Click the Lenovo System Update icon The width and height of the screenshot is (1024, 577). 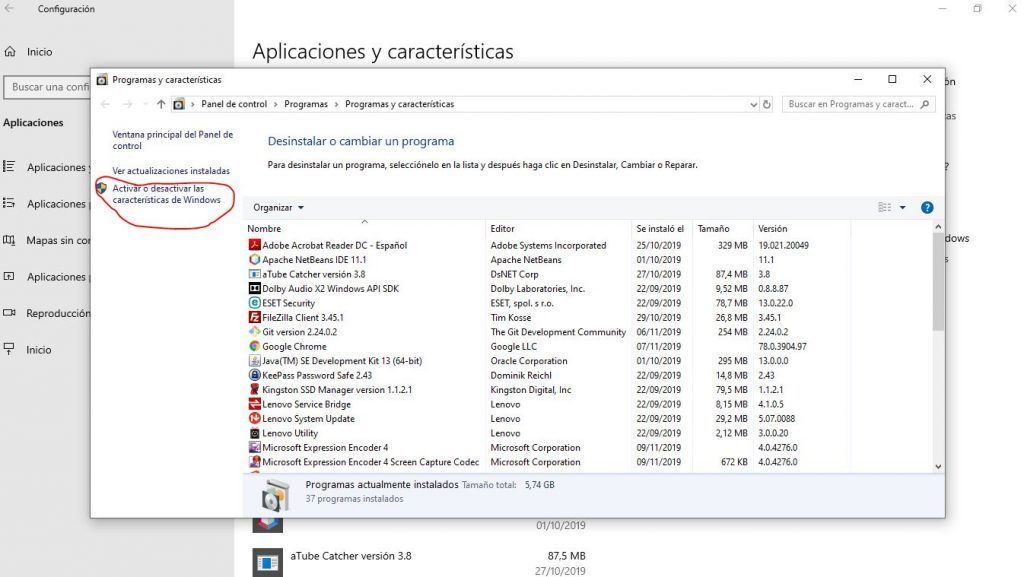255,418
